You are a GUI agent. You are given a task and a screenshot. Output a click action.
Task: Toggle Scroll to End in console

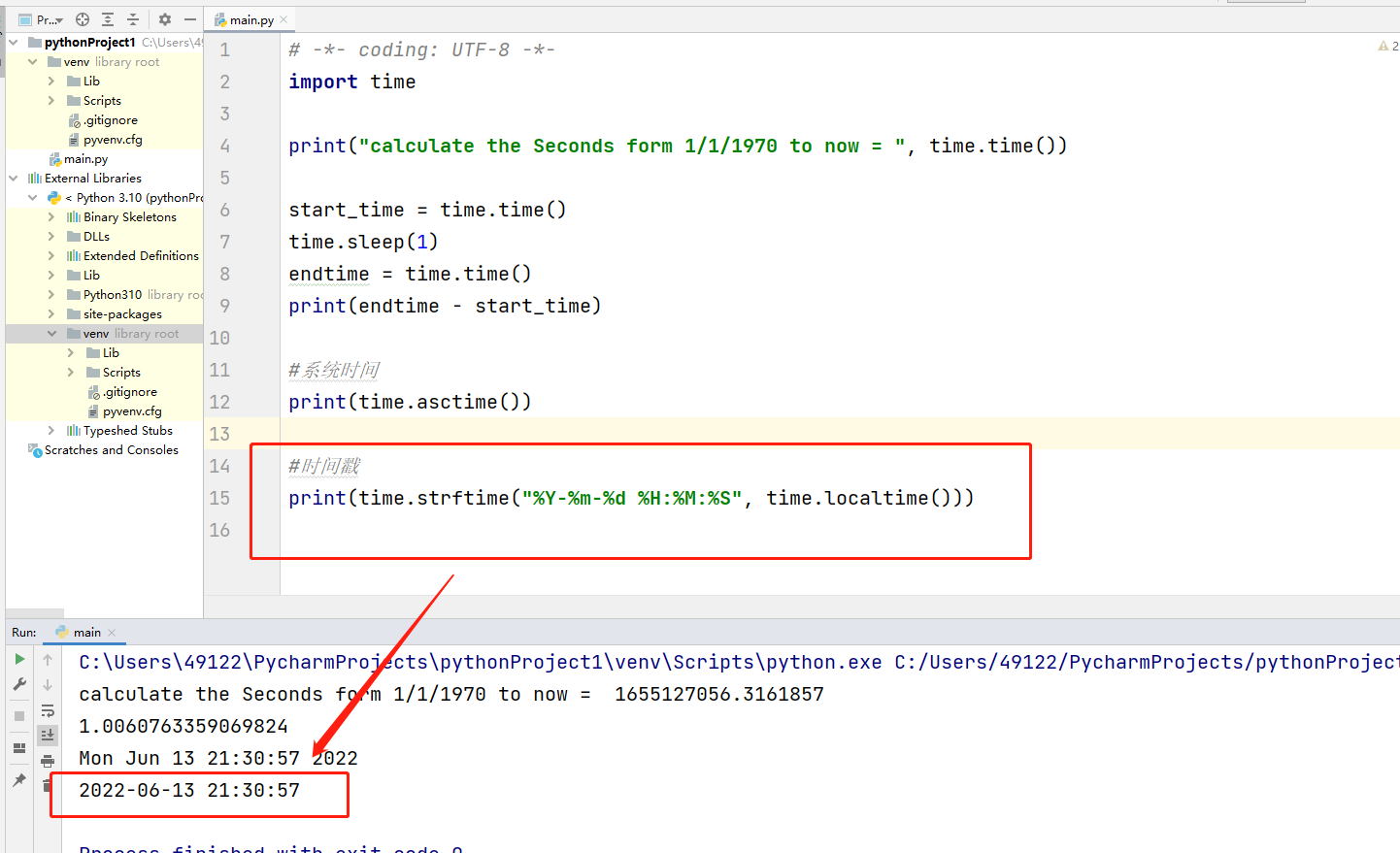click(x=48, y=736)
